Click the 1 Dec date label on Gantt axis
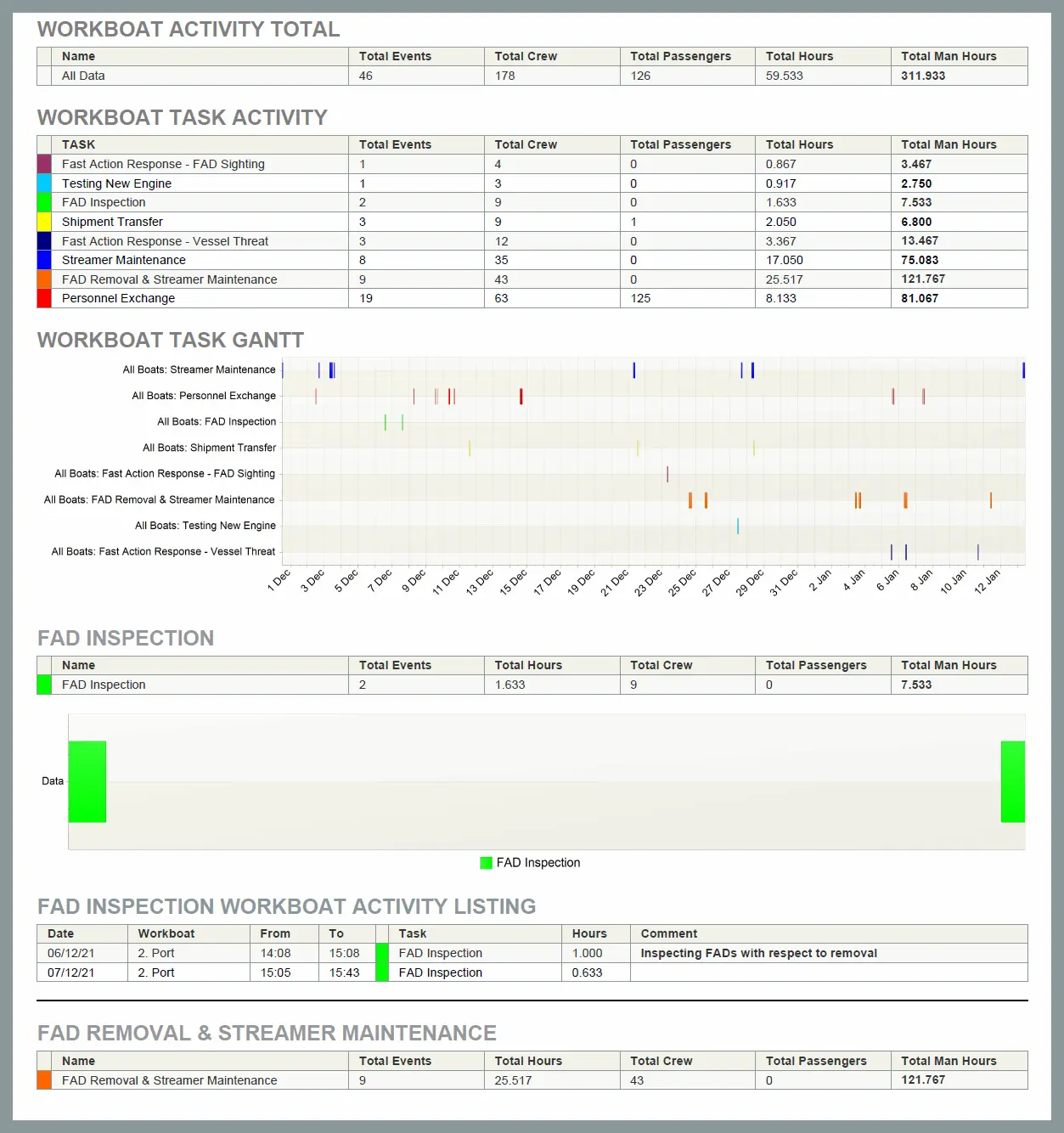1064x1133 pixels. point(279,580)
